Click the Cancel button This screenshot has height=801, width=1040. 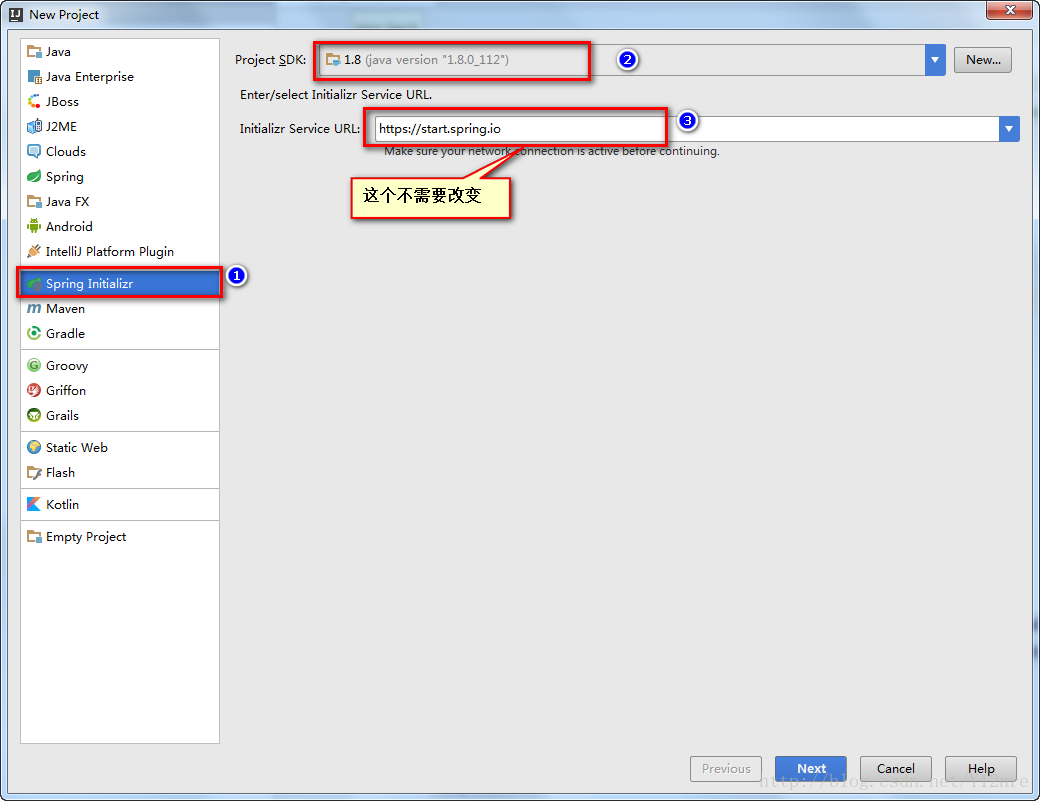tap(895, 769)
